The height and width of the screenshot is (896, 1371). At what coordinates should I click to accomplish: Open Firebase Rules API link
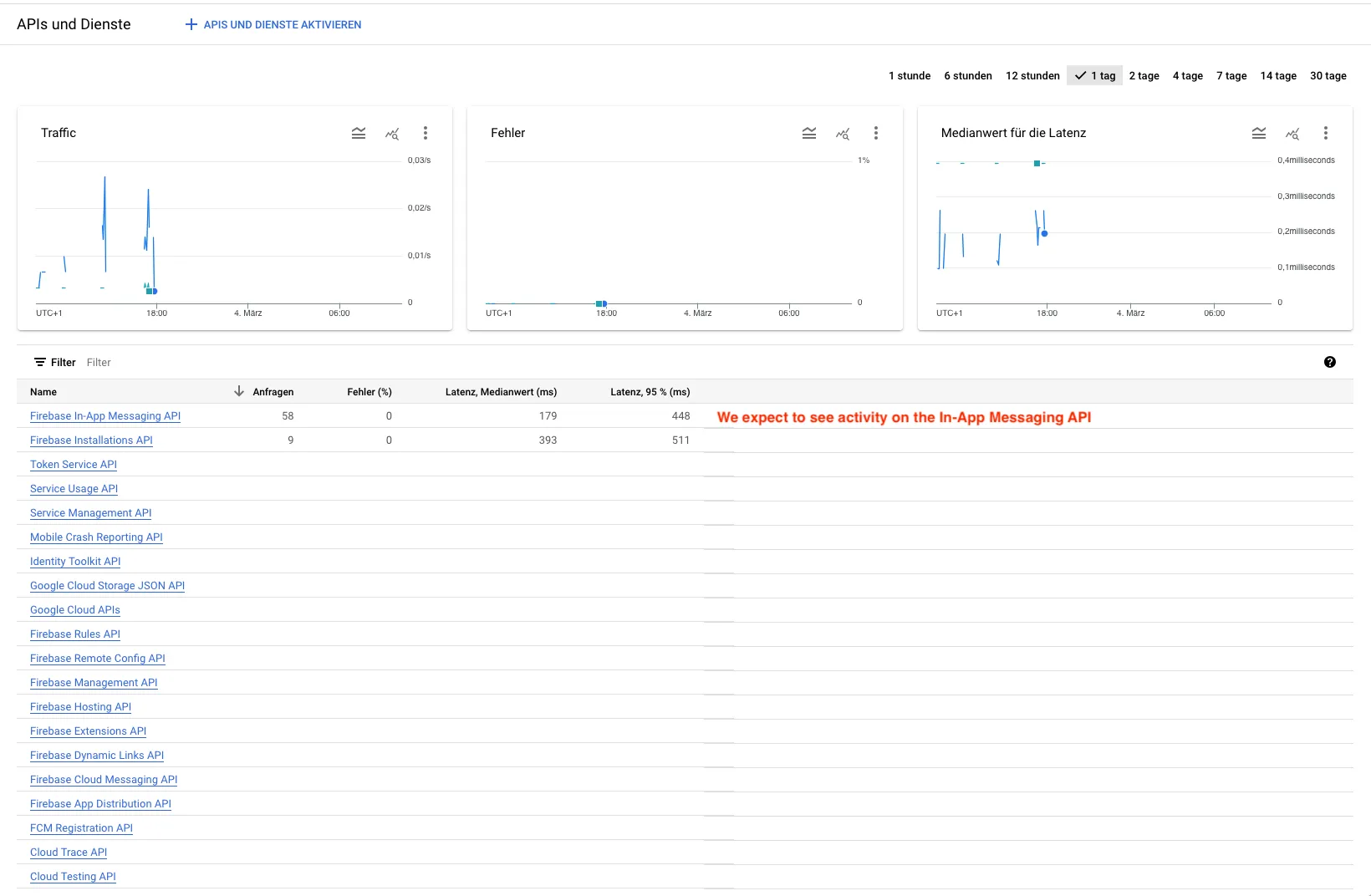pos(75,634)
